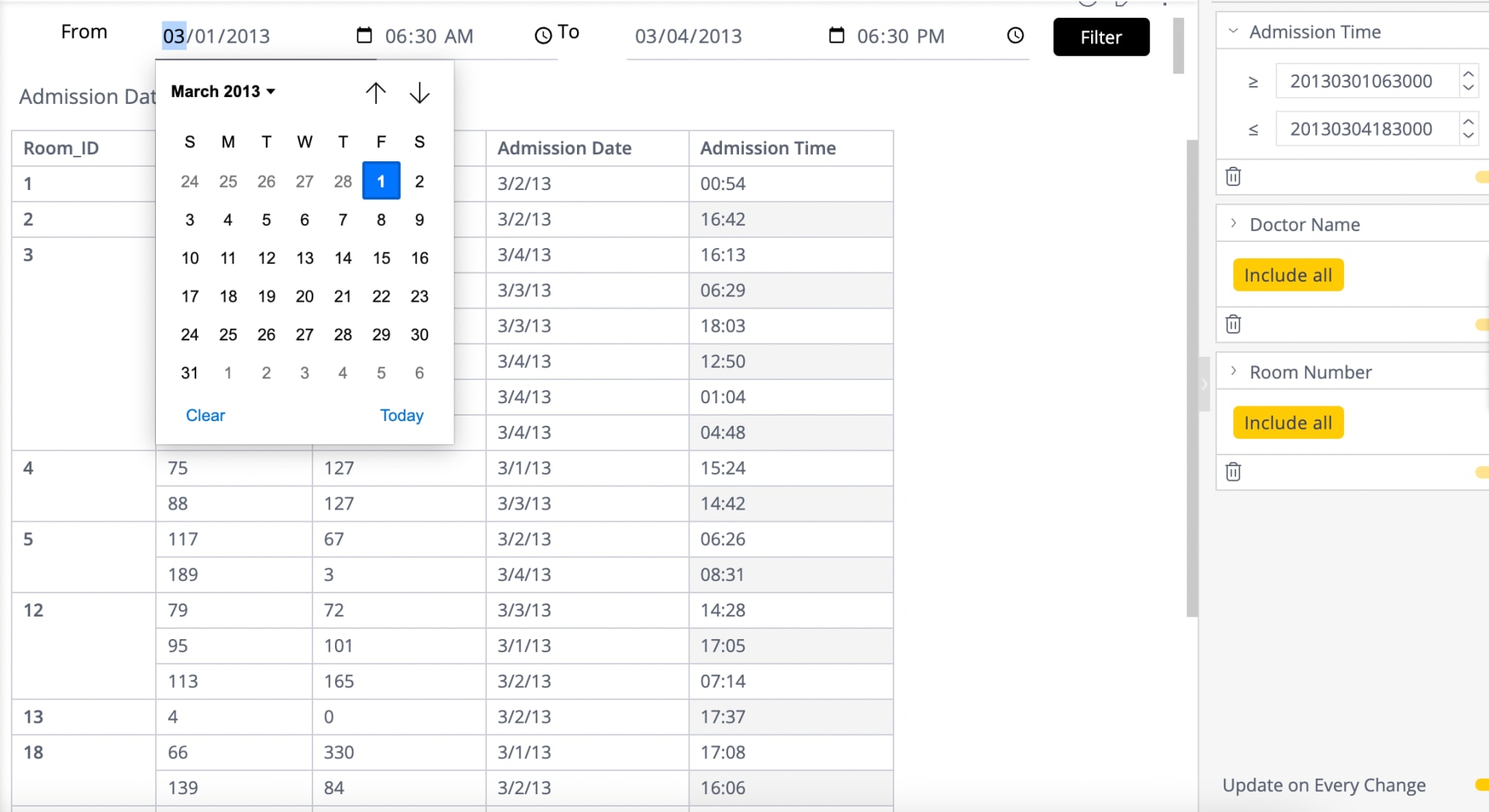Delete the Doctor Name filter with trash icon
This screenshot has height=812, width=1489.
1233,324
